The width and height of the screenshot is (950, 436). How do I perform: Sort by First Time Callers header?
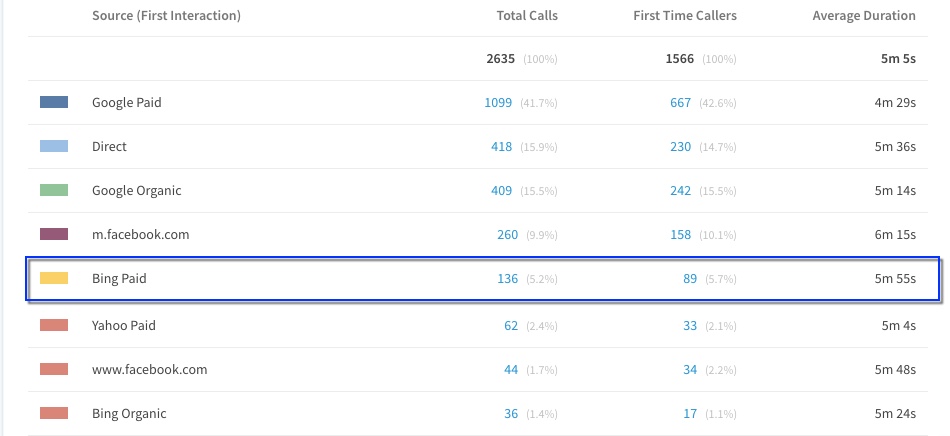click(x=685, y=16)
